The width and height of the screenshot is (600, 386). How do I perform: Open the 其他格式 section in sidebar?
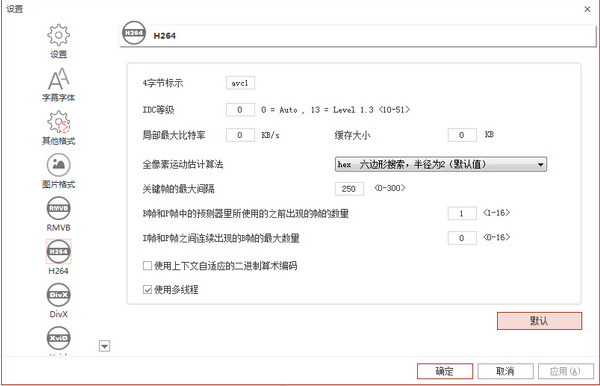click(59, 128)
